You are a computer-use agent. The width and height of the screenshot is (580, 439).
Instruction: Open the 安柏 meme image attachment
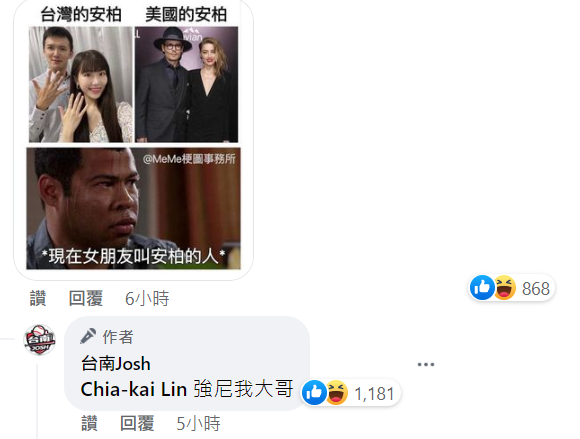pos(134,139)
